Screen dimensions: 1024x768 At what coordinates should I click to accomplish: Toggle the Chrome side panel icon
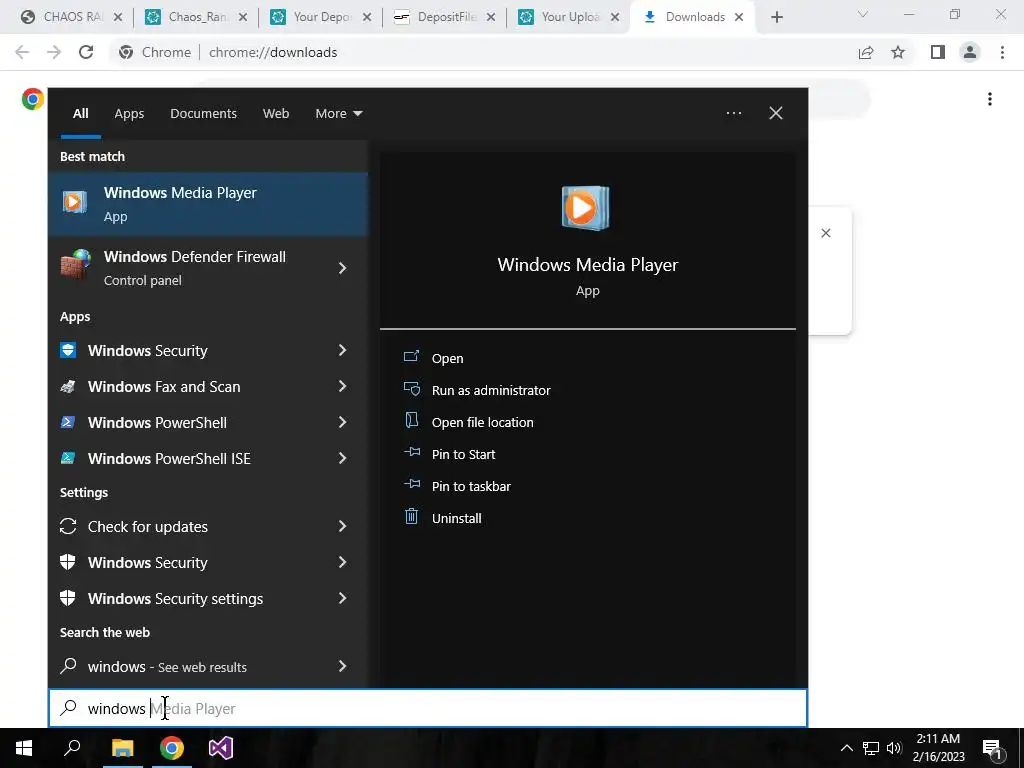click(x=938, y=52)
